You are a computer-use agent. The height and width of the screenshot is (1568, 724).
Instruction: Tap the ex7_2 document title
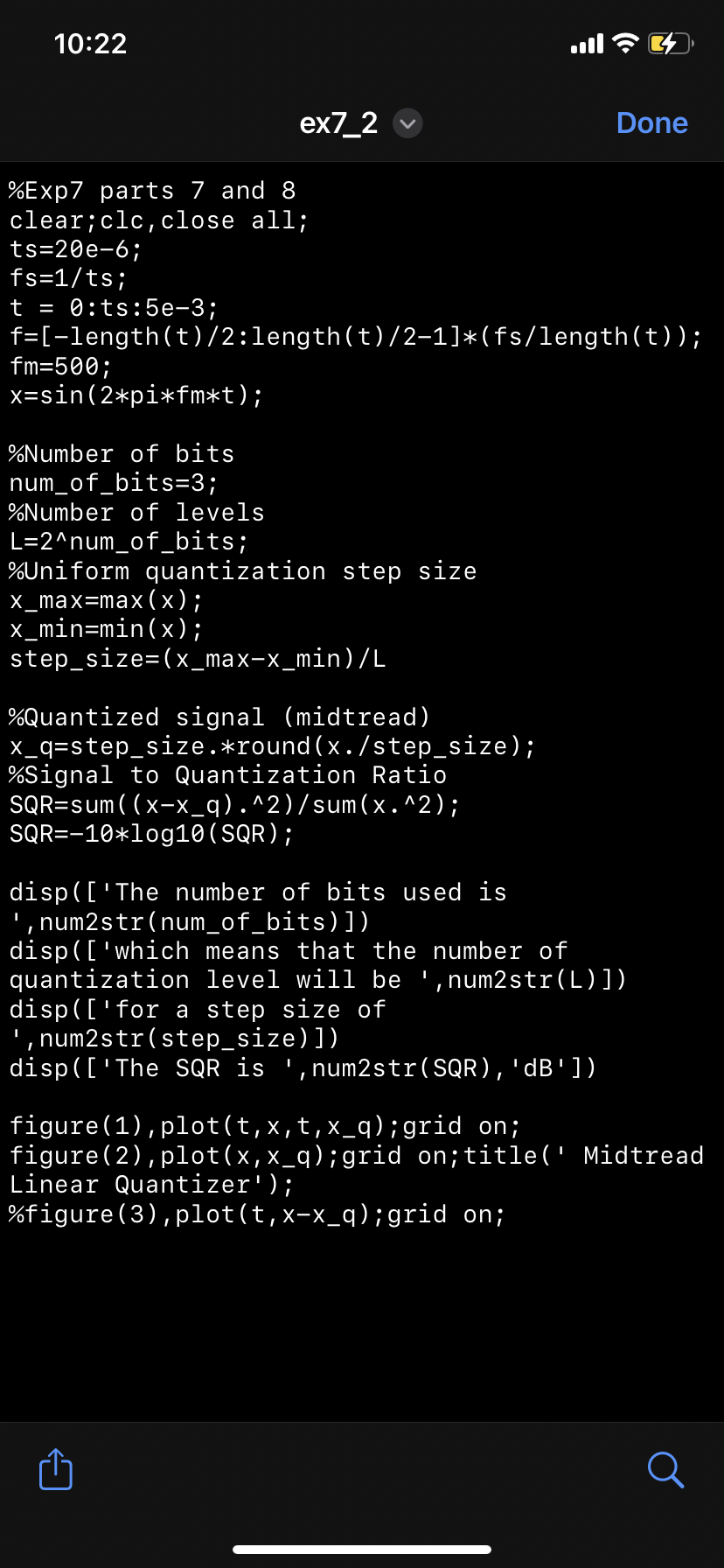[x=339, y=122]
